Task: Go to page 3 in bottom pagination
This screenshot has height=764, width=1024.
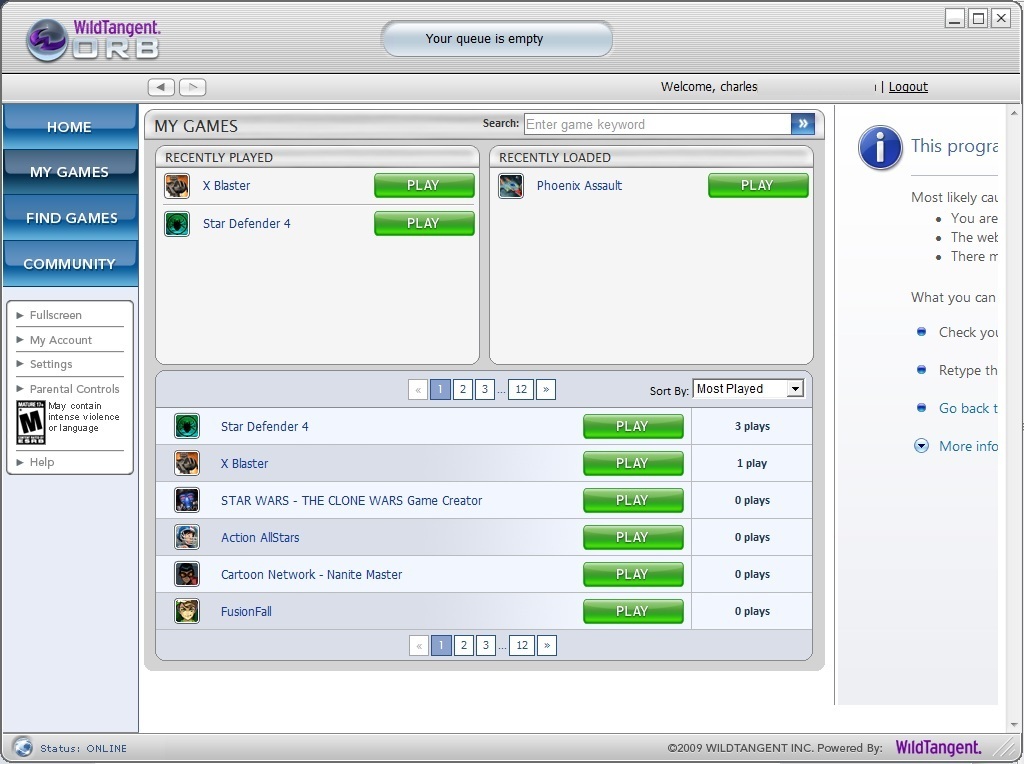Action: point(486,646)
